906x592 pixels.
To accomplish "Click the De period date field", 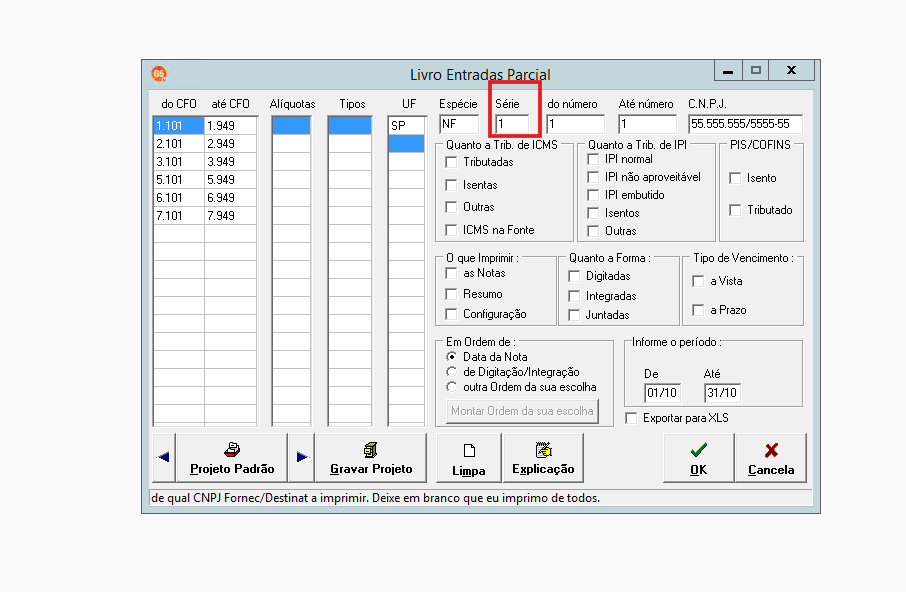I will pos(662,393).
